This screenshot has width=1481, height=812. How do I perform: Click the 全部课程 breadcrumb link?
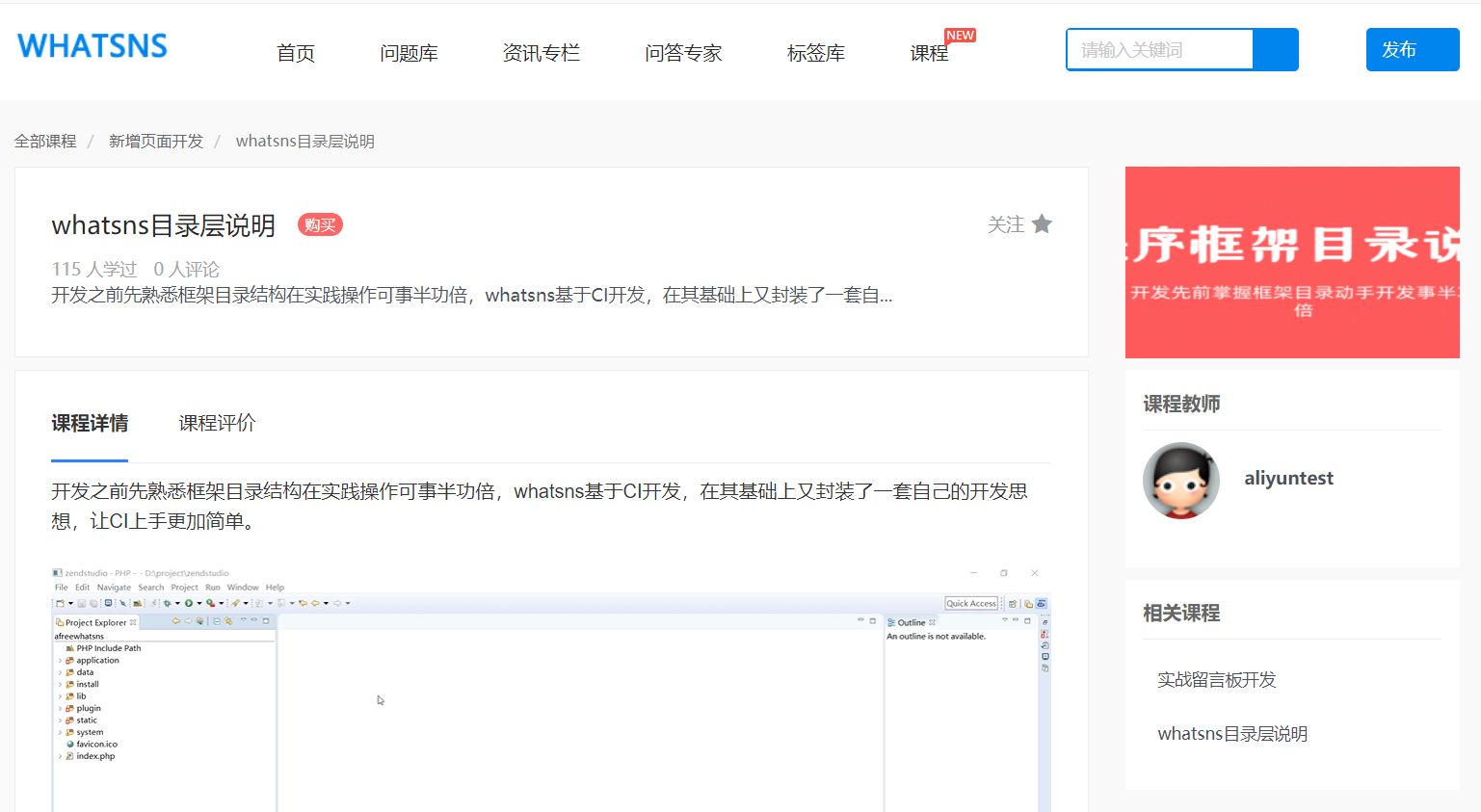45,142
